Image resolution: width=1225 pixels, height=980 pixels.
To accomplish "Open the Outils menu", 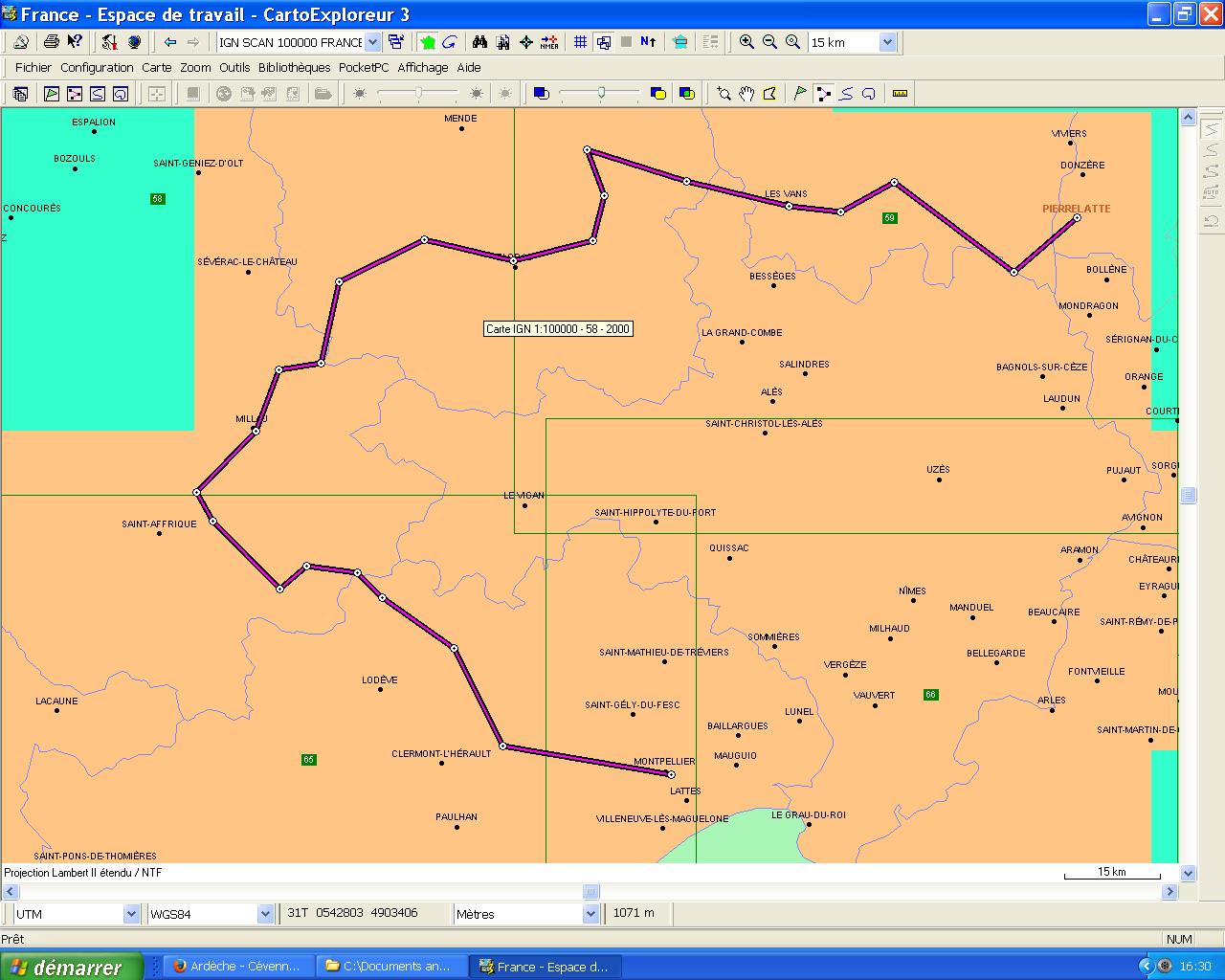I will (x=234, y=68).
